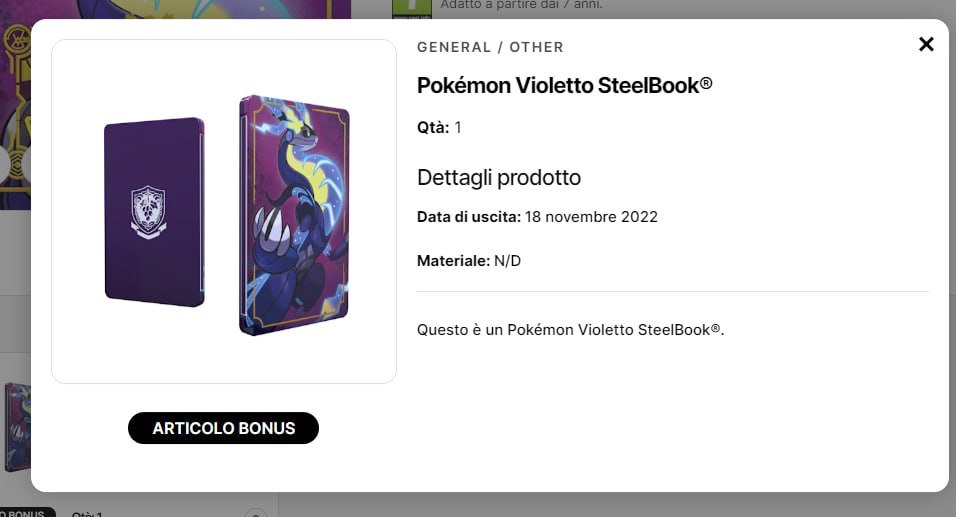
Task: Select the GENERAL / OTHER category label
Action: click(x=490, y=47)
